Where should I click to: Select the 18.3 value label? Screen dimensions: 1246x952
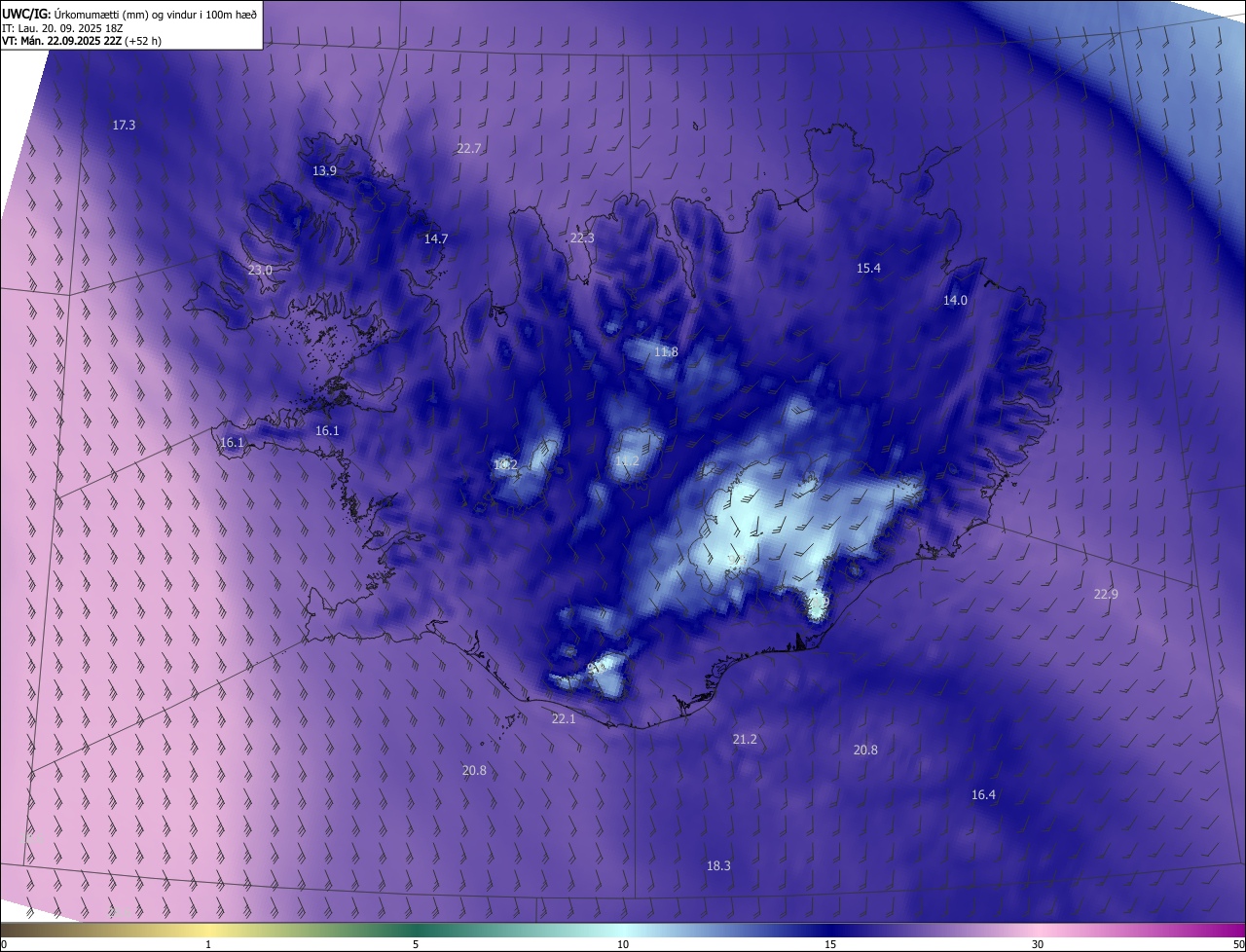717,865
